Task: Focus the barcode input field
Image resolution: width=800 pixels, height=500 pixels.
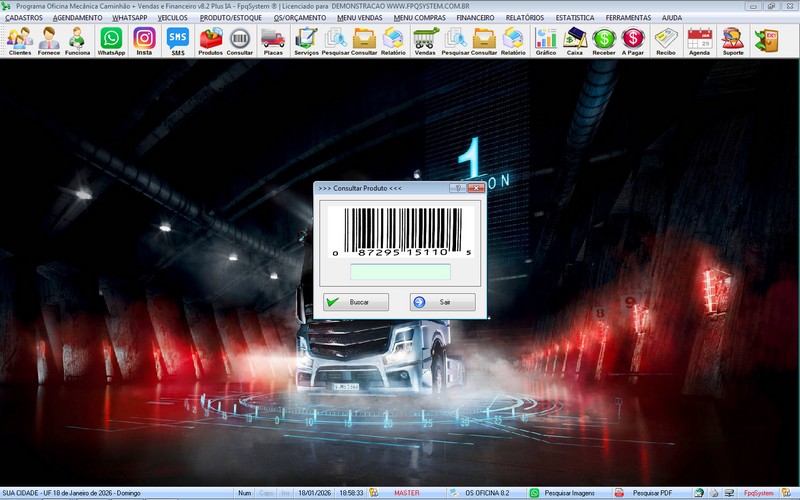Action: tap(400, 272)
